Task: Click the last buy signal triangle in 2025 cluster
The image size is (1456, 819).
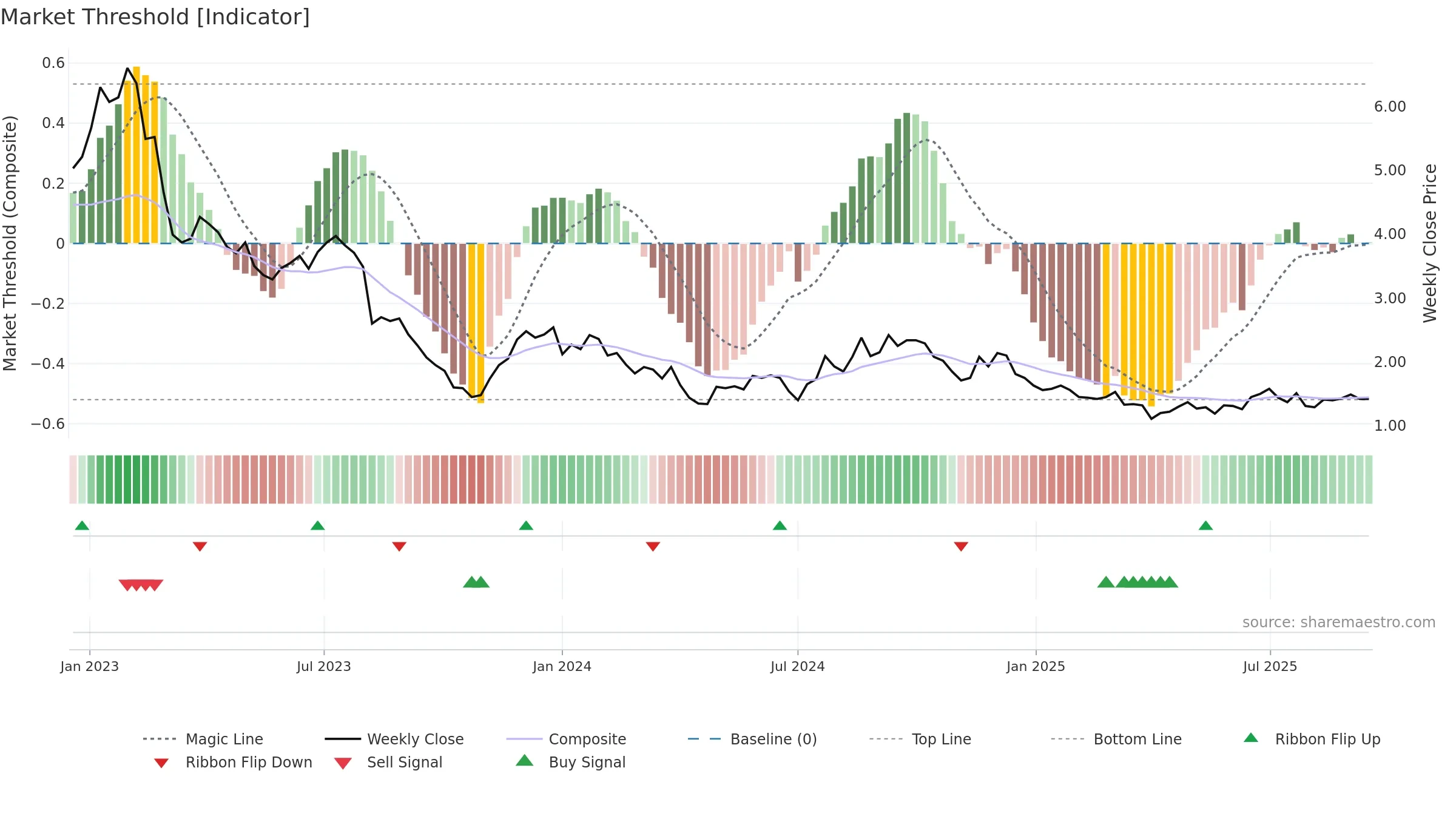Action: pos(1170,582)
